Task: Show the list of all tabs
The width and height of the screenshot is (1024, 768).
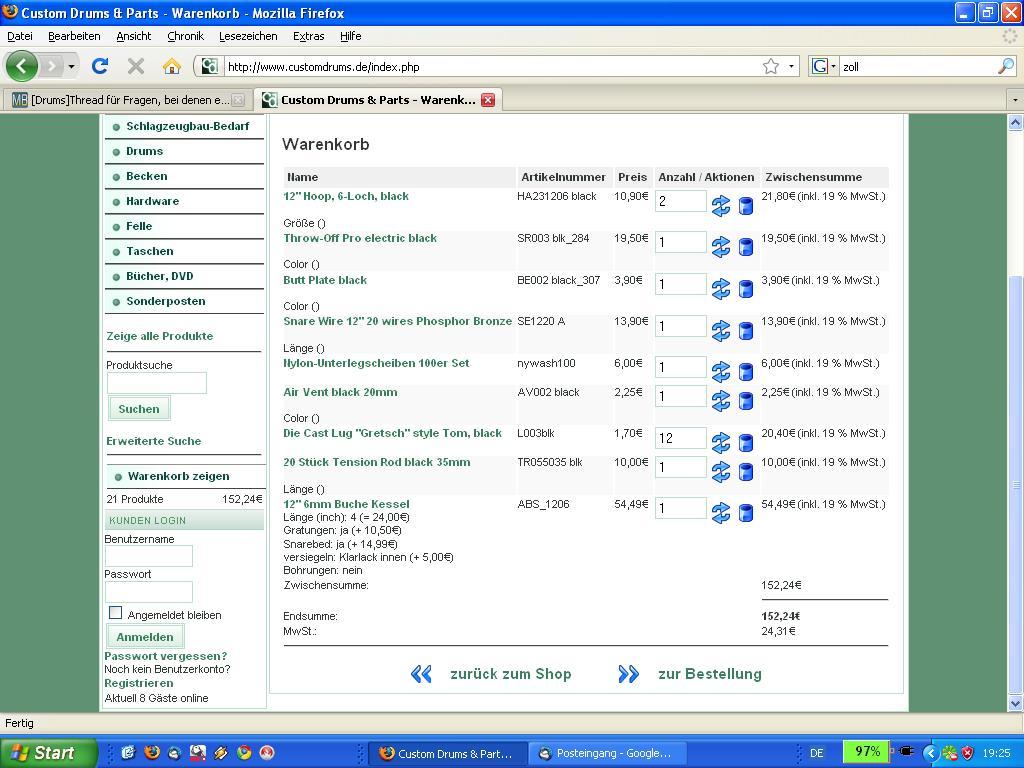Action: (x=1015, y=100)
